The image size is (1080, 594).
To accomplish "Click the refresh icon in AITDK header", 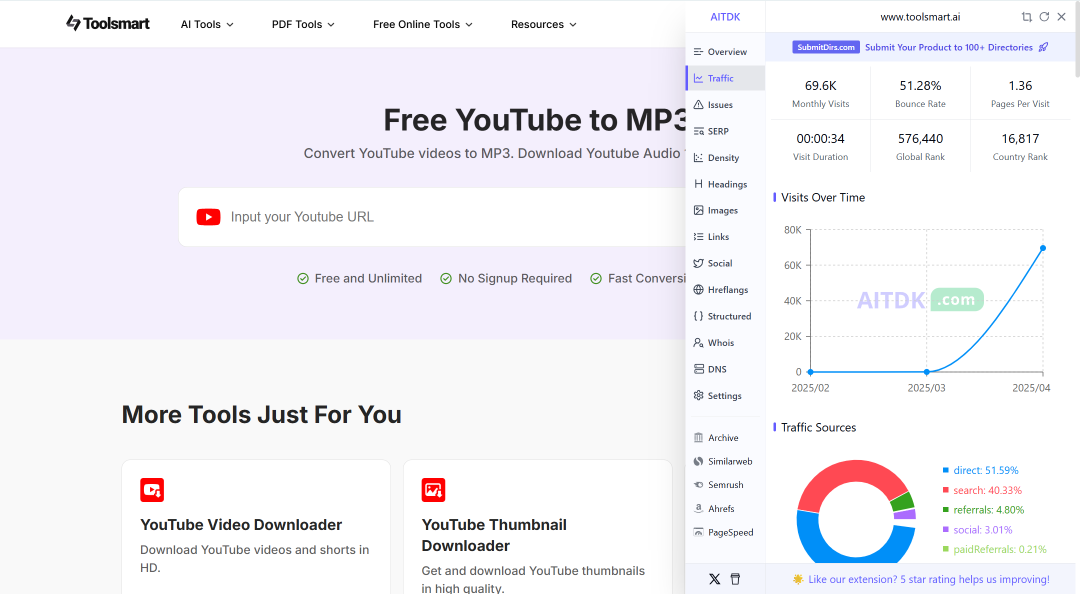I will point(1044,17).
